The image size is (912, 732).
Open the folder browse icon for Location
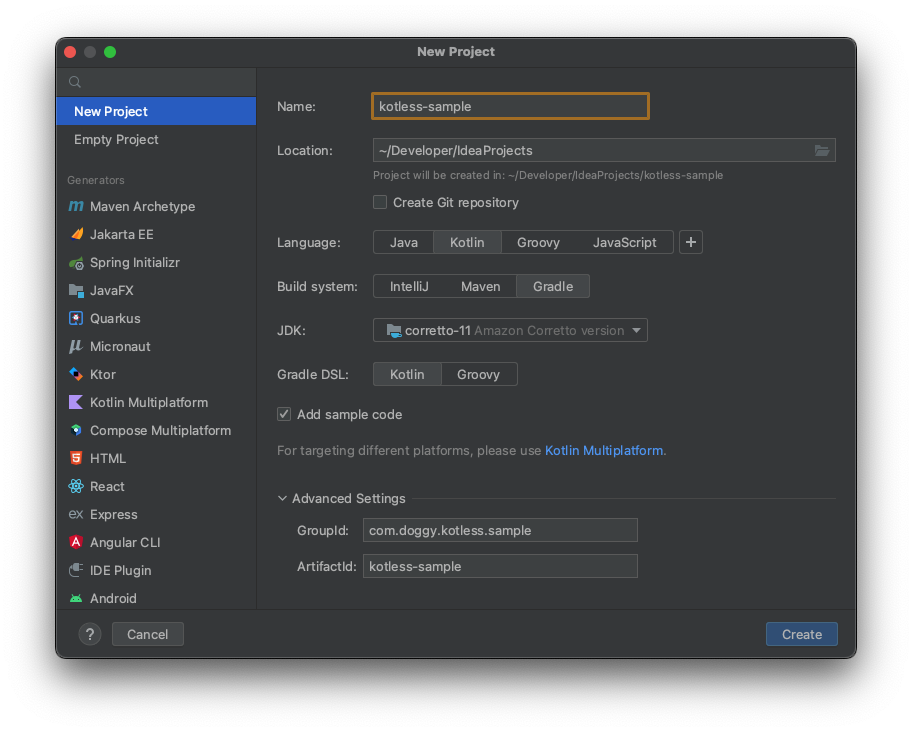click(822, 151)
